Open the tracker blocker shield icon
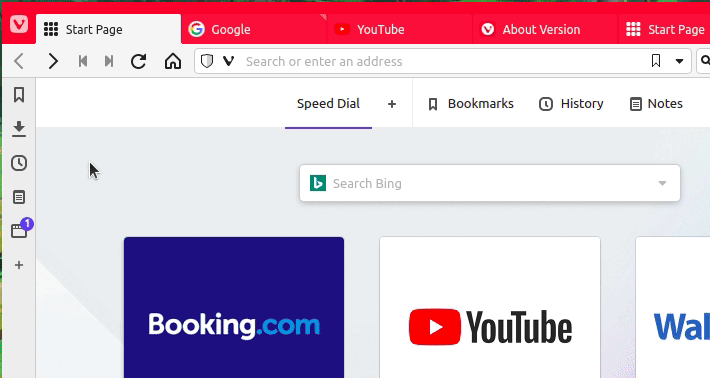 tap(207, 61)
